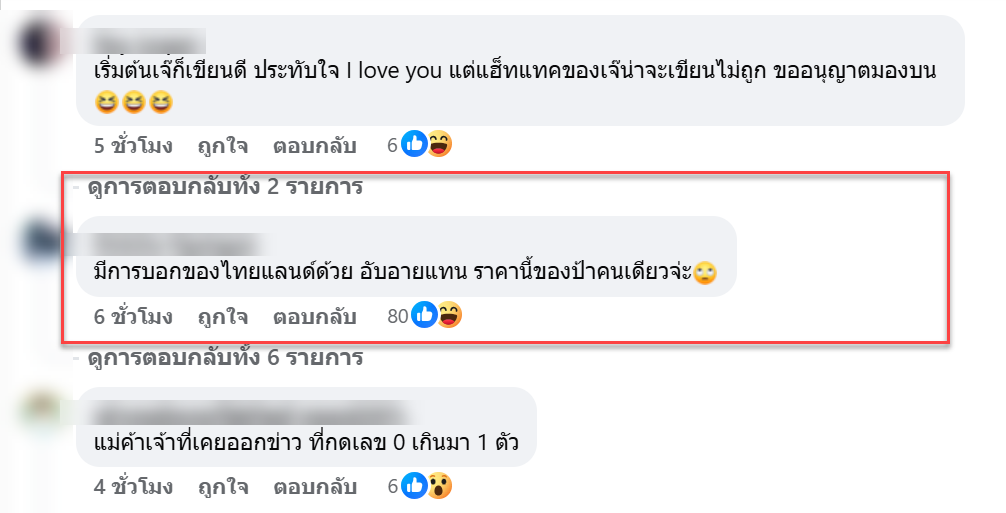Like the comment posted 4 ชั่วโมง ago
This screenshot has height=513, width=1006.
coord(223,488)
